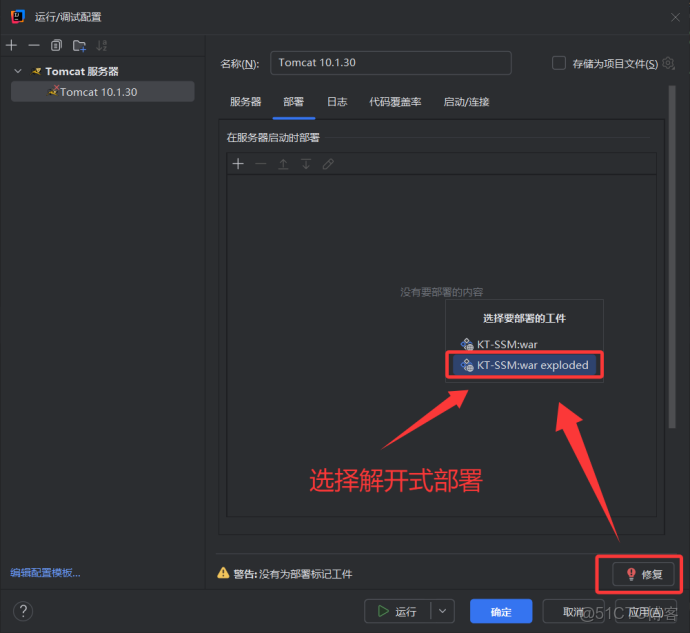Remove the deployment item with minus icon

coord(261,164)
